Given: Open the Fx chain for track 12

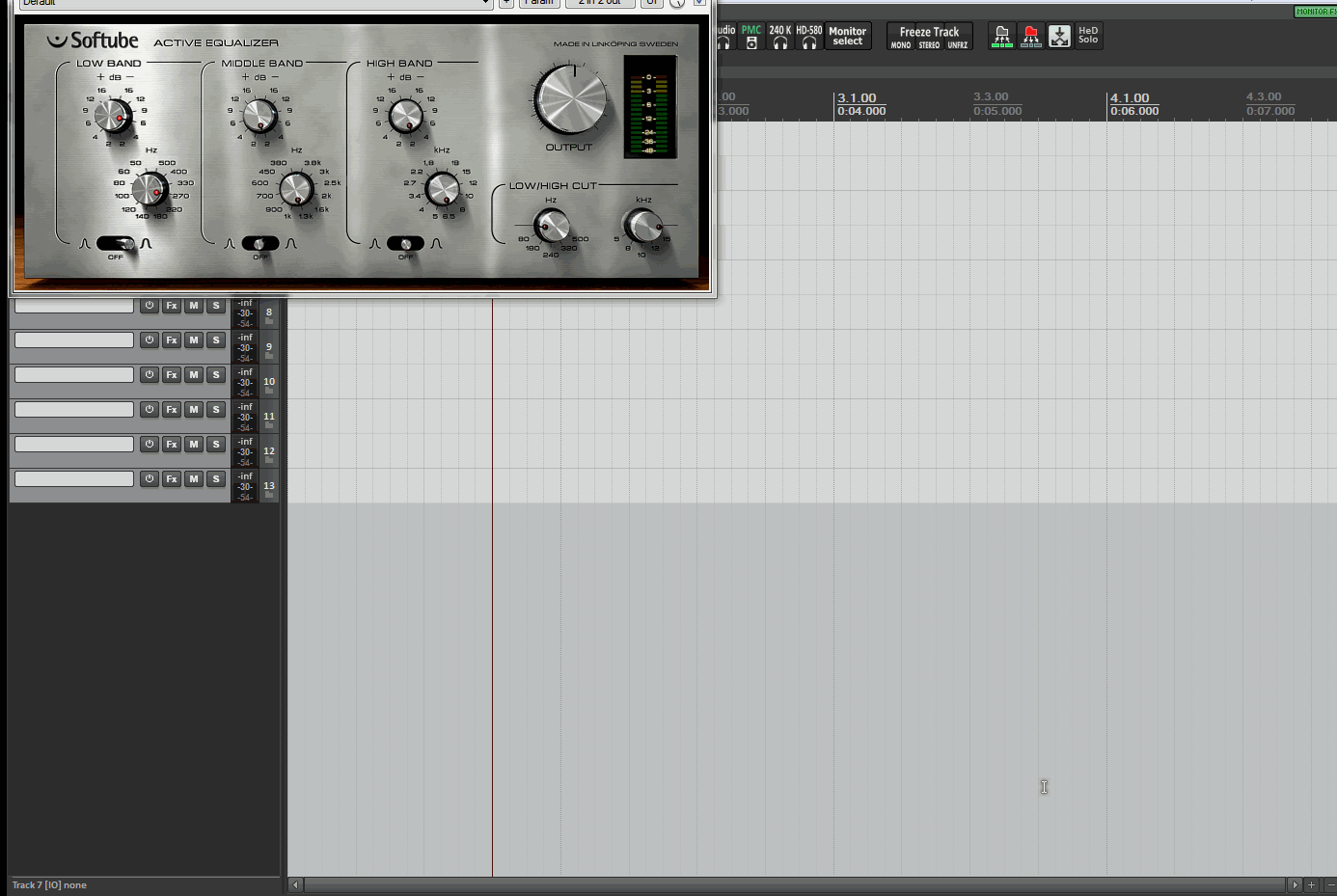Looking at the screenshot, I should click(172, 445).
